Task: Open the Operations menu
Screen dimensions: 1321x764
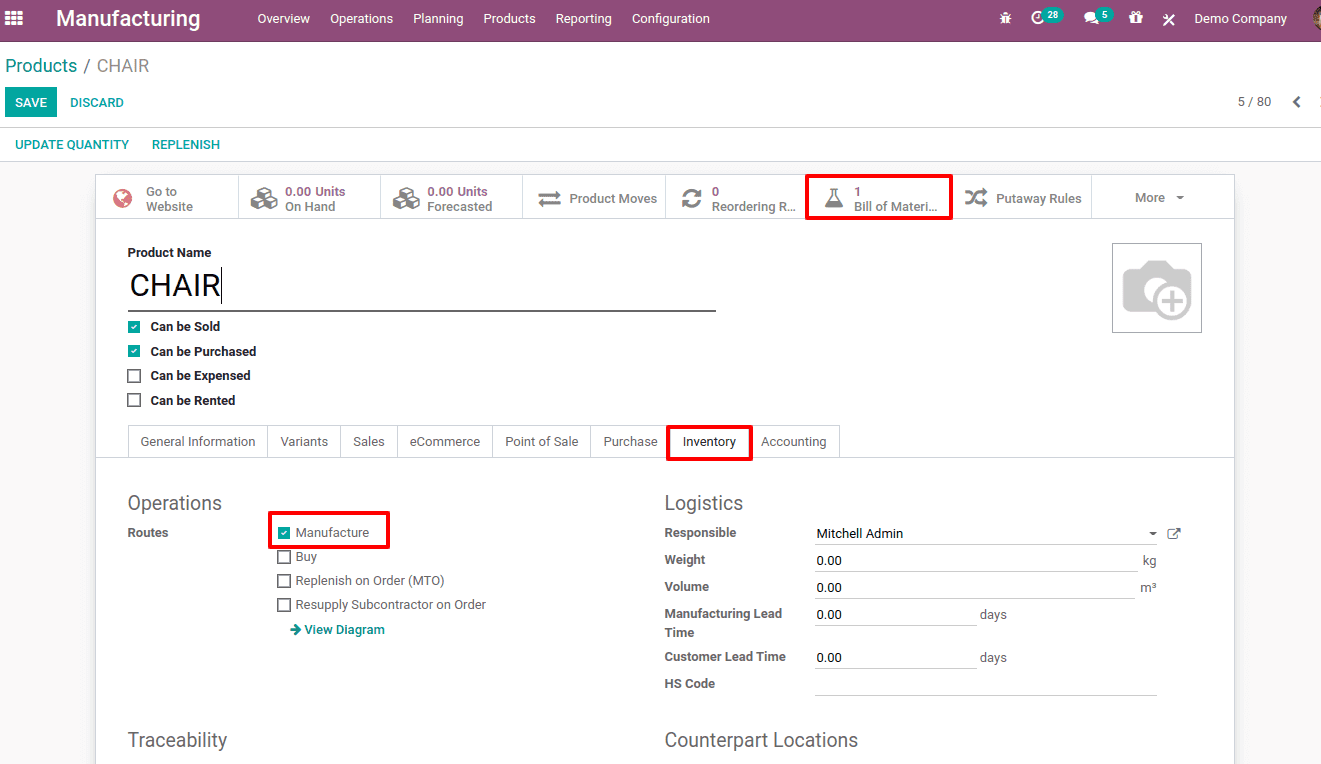Action: tap(361, 19)
